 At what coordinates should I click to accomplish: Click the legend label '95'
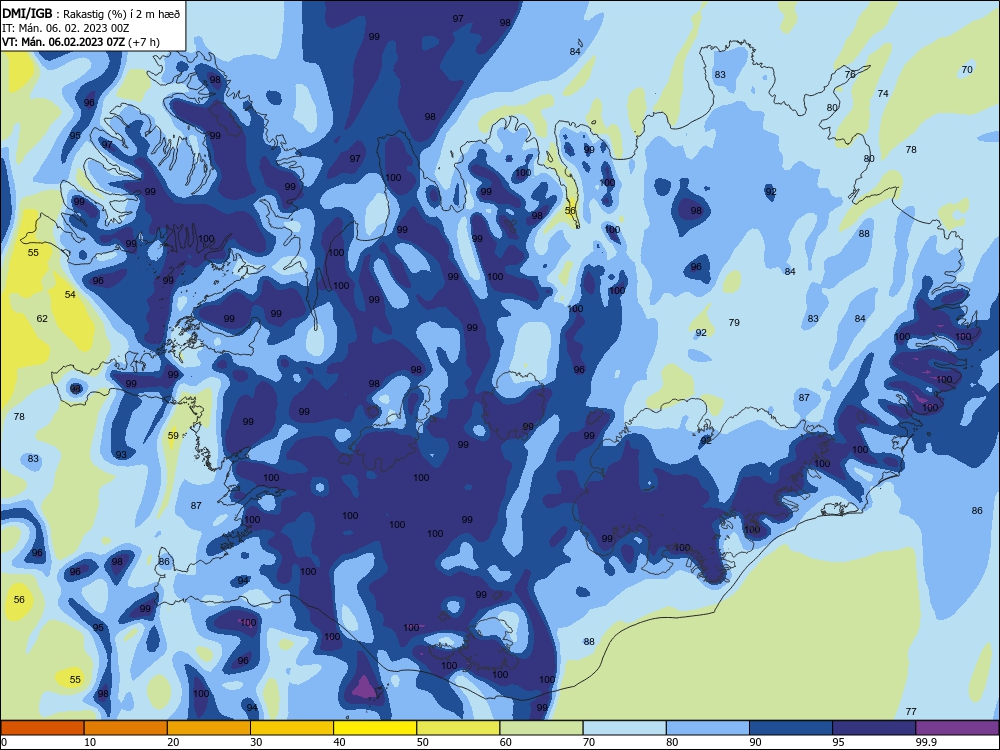(x=839, y=742)
